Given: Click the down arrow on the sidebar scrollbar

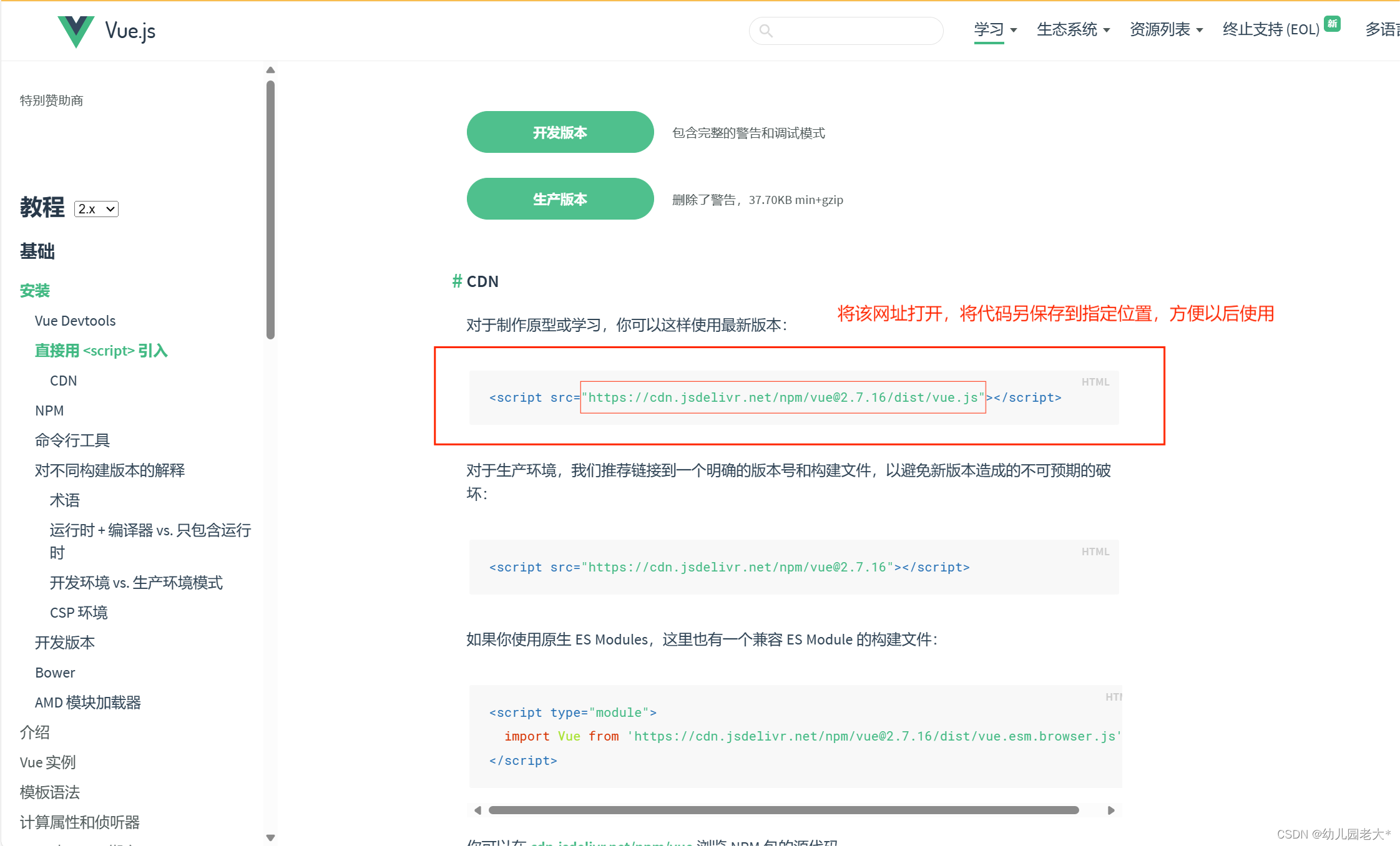Looking at the screenshot, I should 271,838.
